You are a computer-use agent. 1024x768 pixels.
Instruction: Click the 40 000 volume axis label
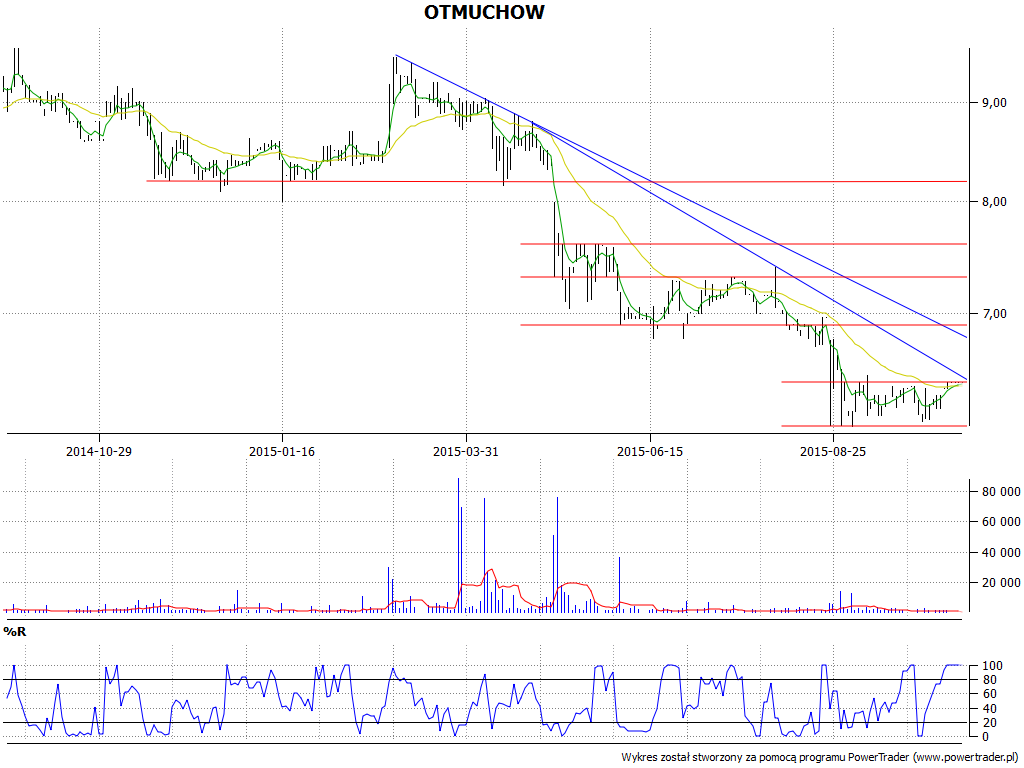(x=999, y=552)
